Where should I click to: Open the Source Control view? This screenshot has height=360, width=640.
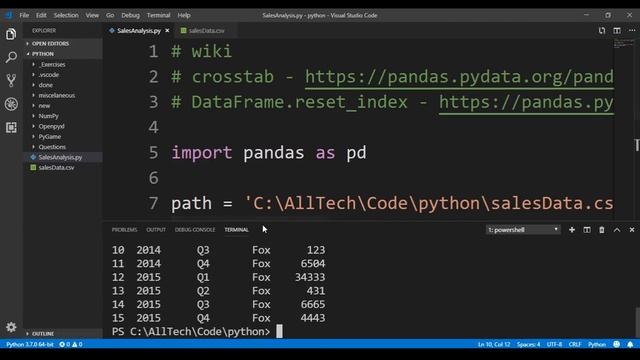click(x=11, y=80)
